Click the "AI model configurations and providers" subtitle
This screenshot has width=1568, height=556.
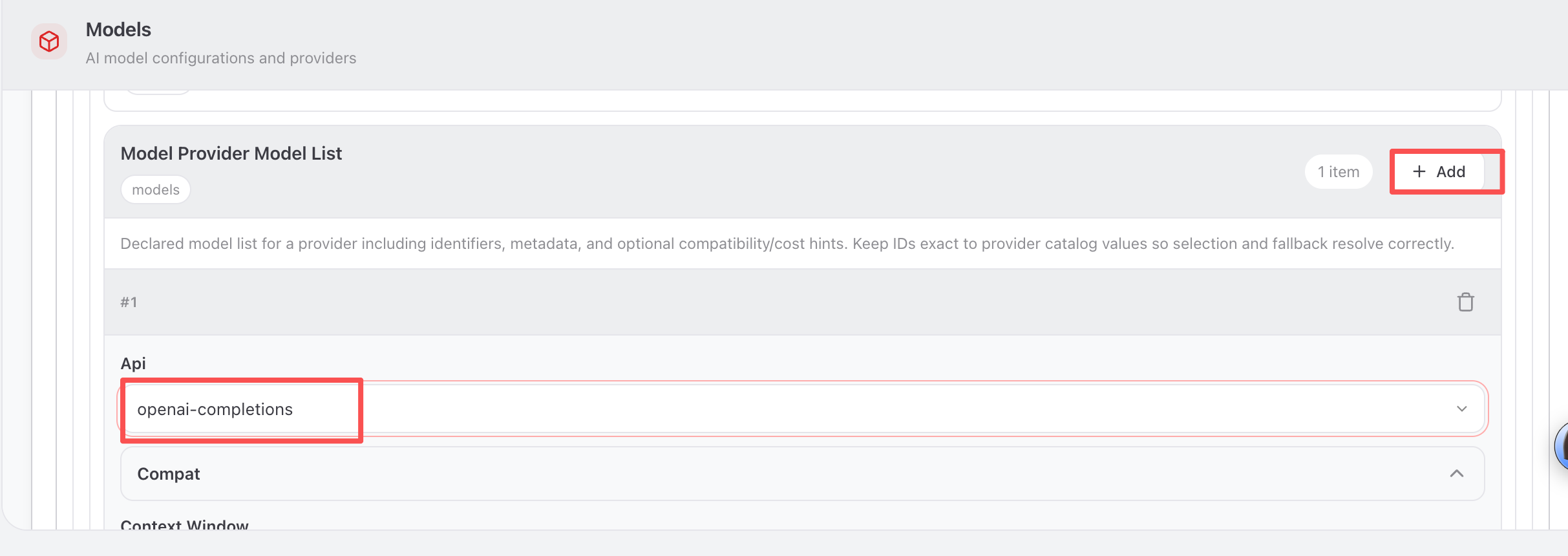[220, 58]
